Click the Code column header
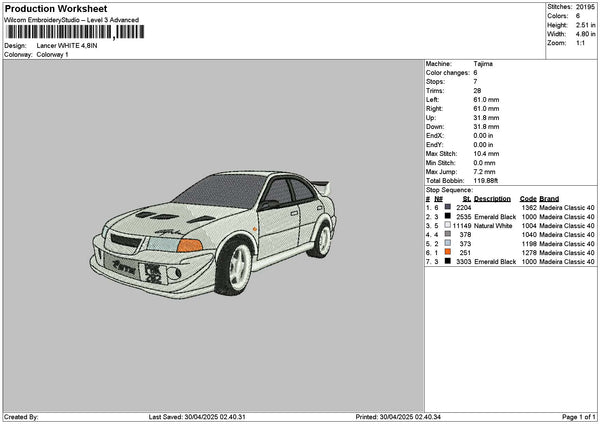The image size is (600, 424). tap(528, 198)
